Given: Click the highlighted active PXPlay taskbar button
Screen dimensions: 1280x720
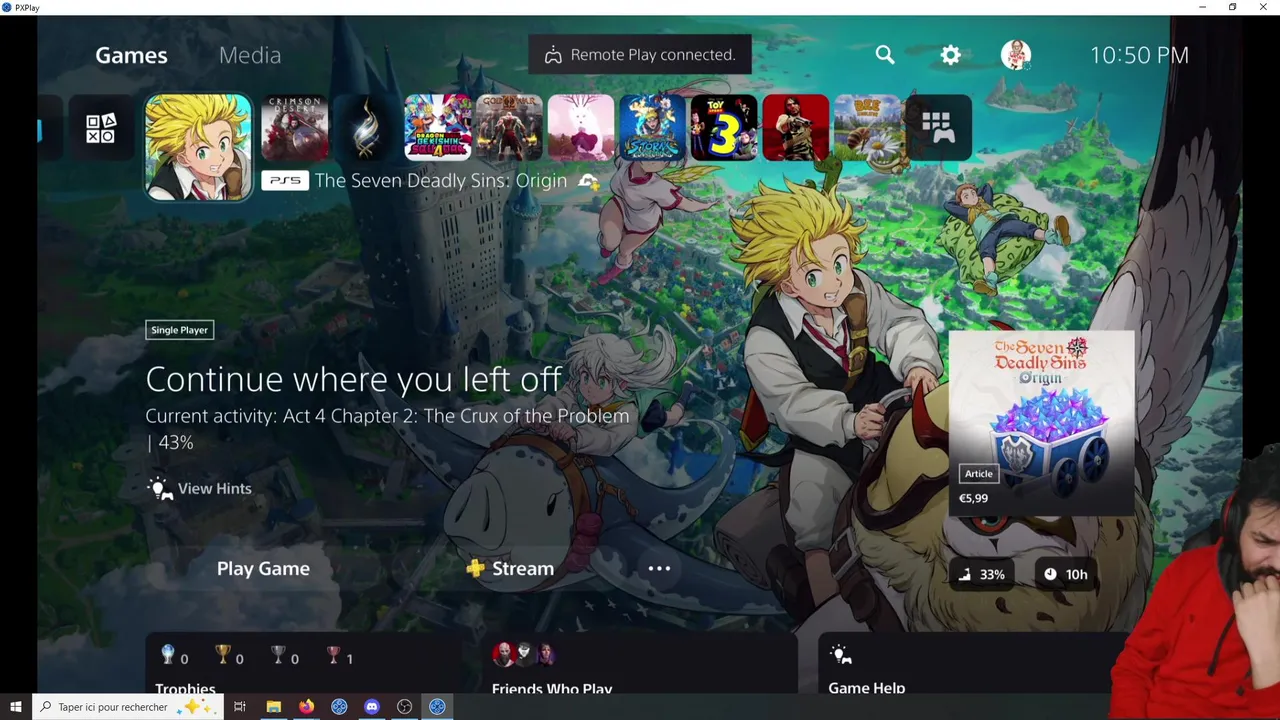Looking at the screenshot, I should coord(437,707).
